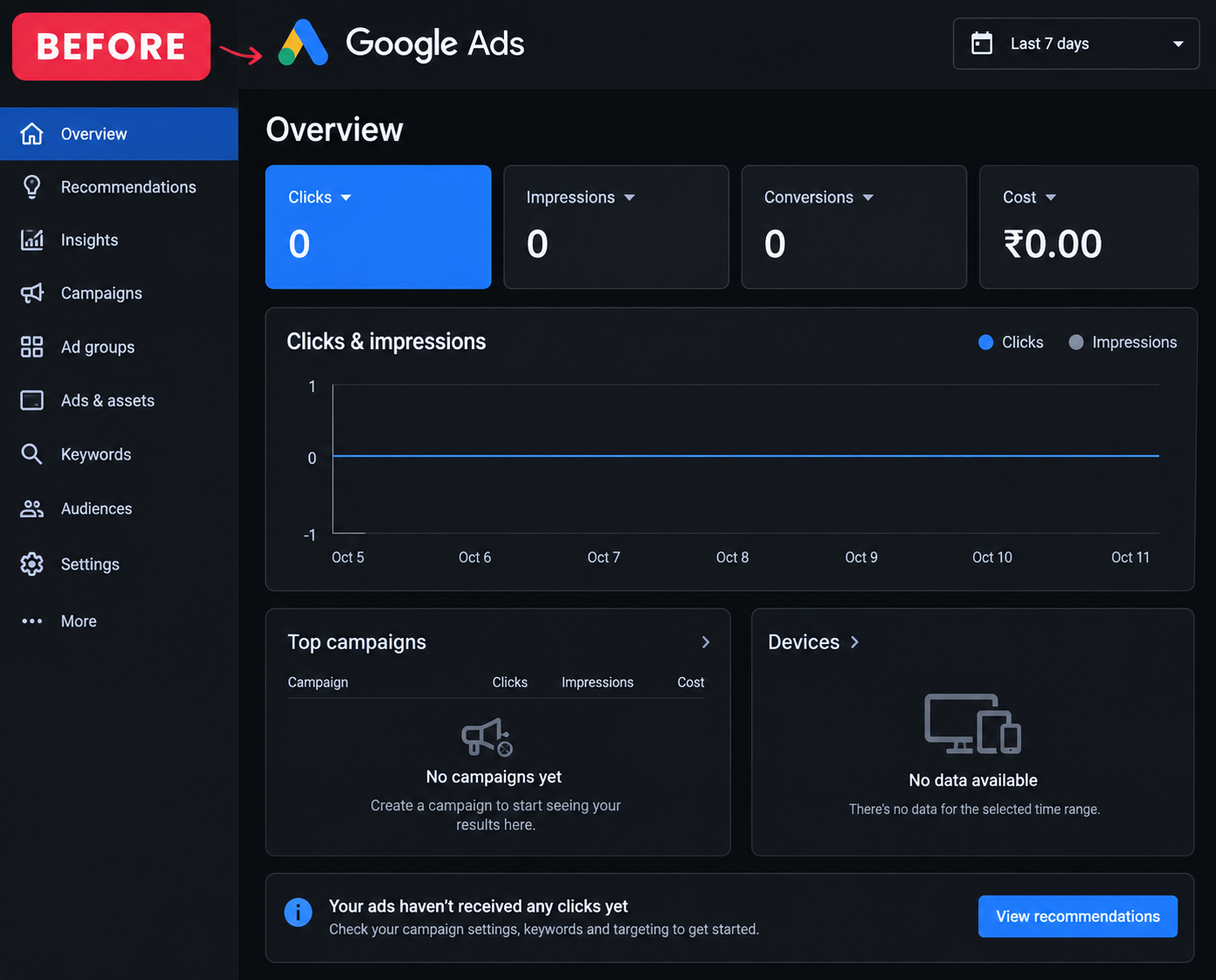Click the Cost column header in Top campaigns
This screenshot has height=980, width=1216.
coord(691,682)
